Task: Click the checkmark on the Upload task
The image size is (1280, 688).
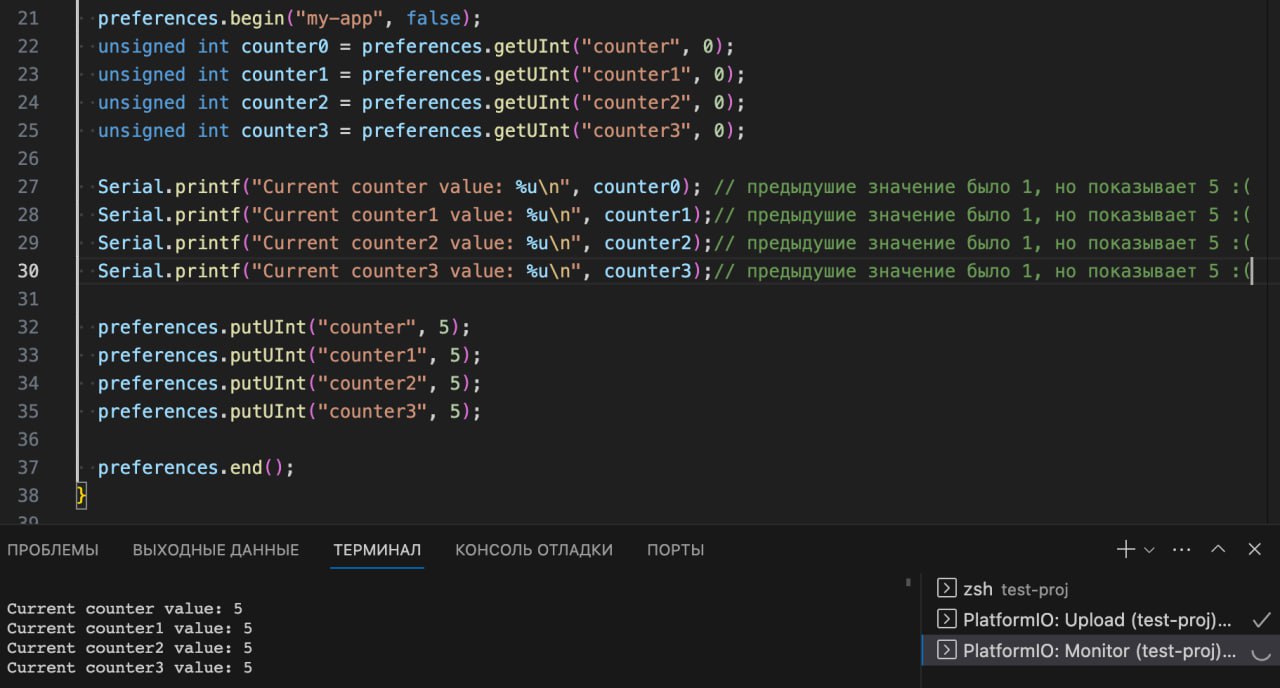Action: (1261, 620)
